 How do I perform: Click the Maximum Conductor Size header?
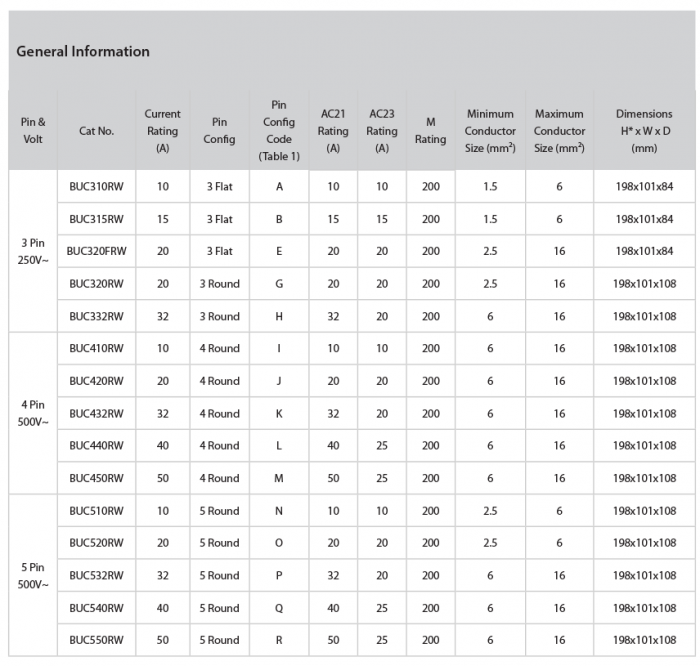point(559,131)
